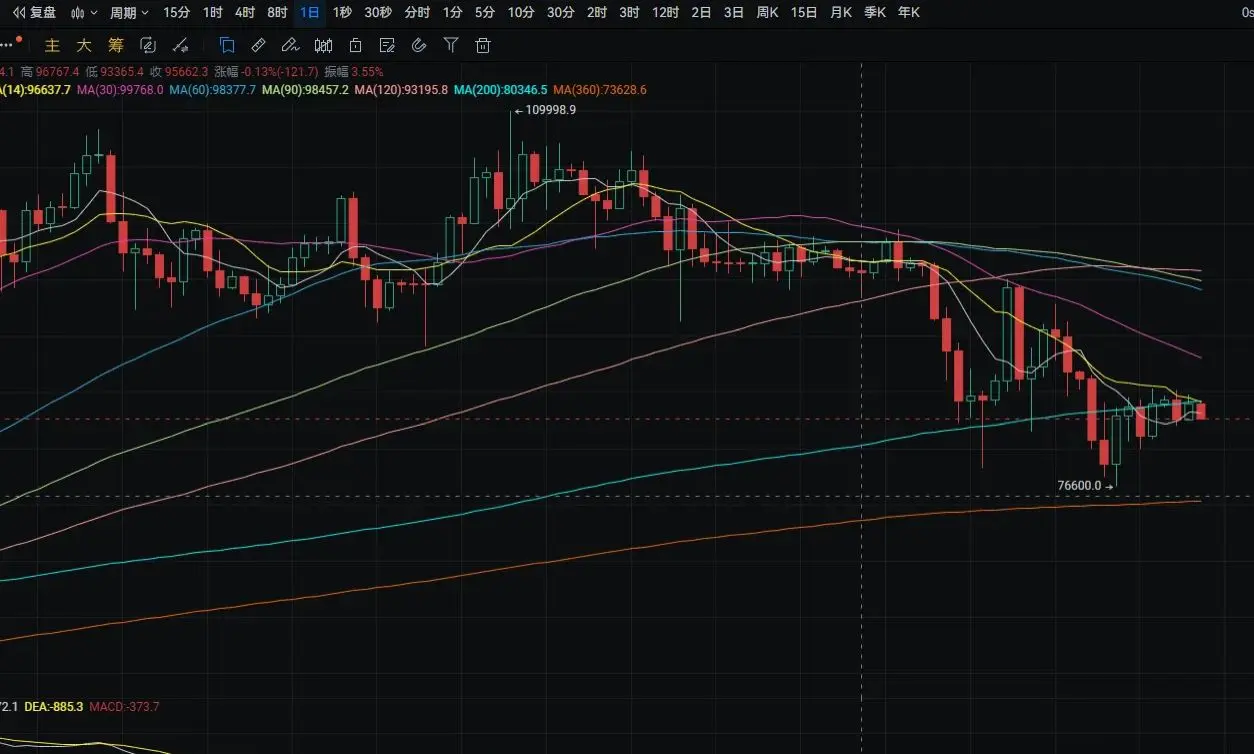Open the candlestick chart type dropdown
This screenshot has width=1254, height=754.
click(84, 13)
